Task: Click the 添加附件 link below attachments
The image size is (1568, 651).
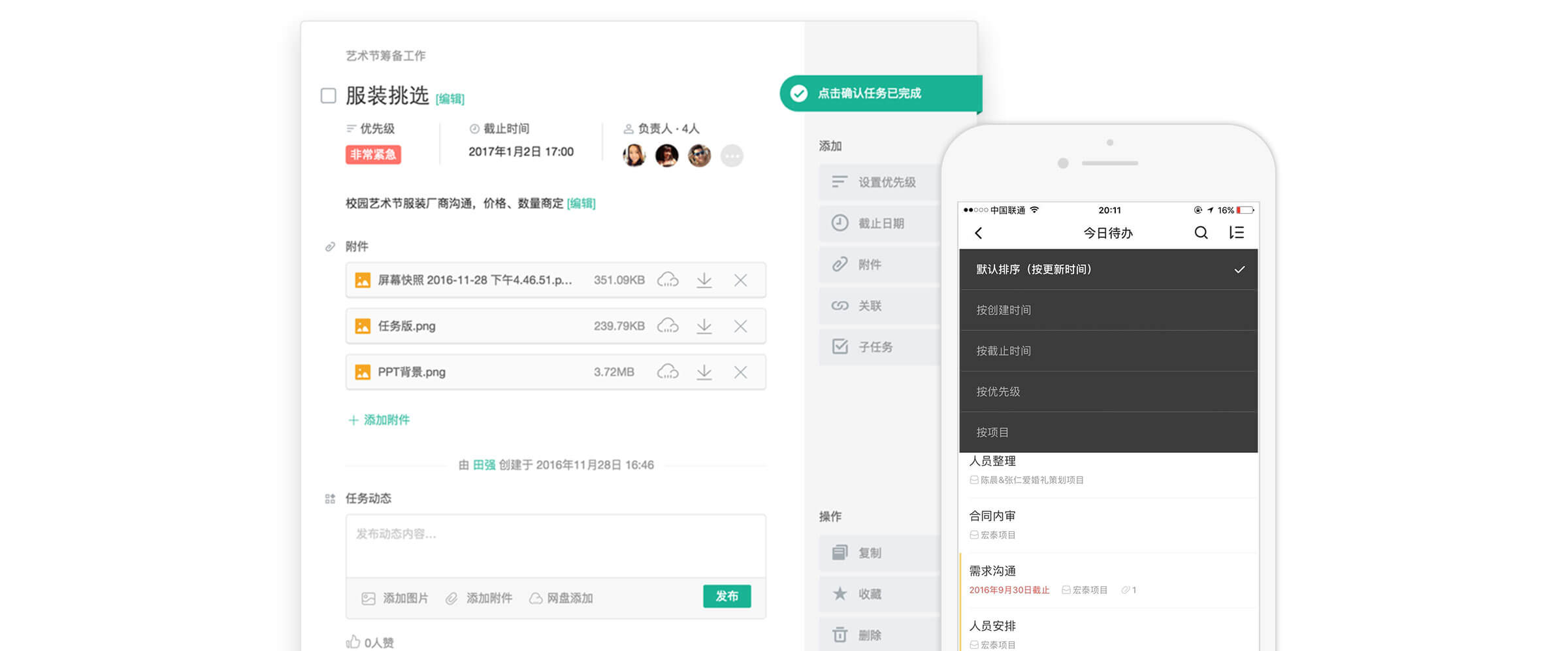Action: (x=380, y=420)
